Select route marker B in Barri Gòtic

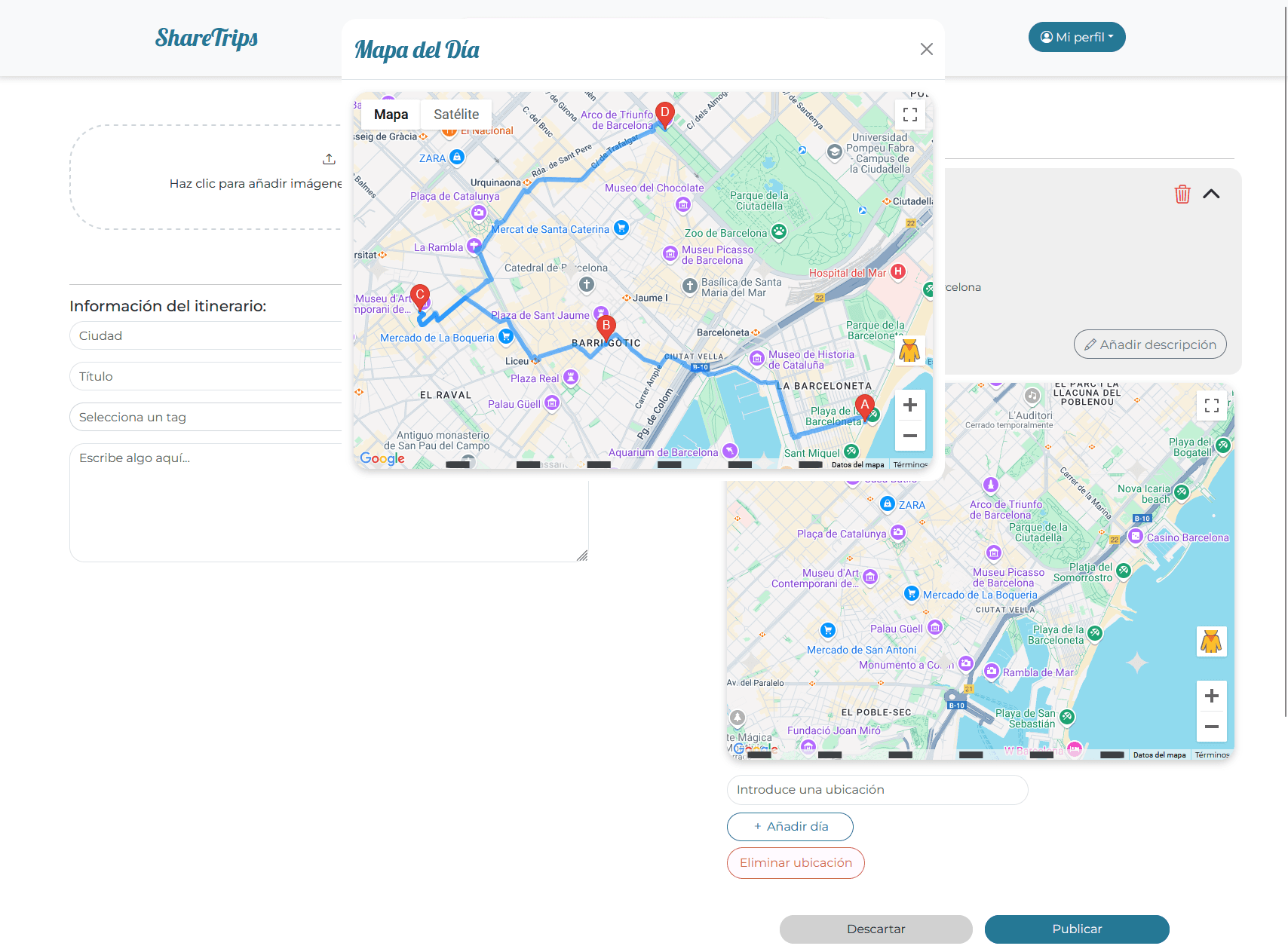[x=606, y=329]
